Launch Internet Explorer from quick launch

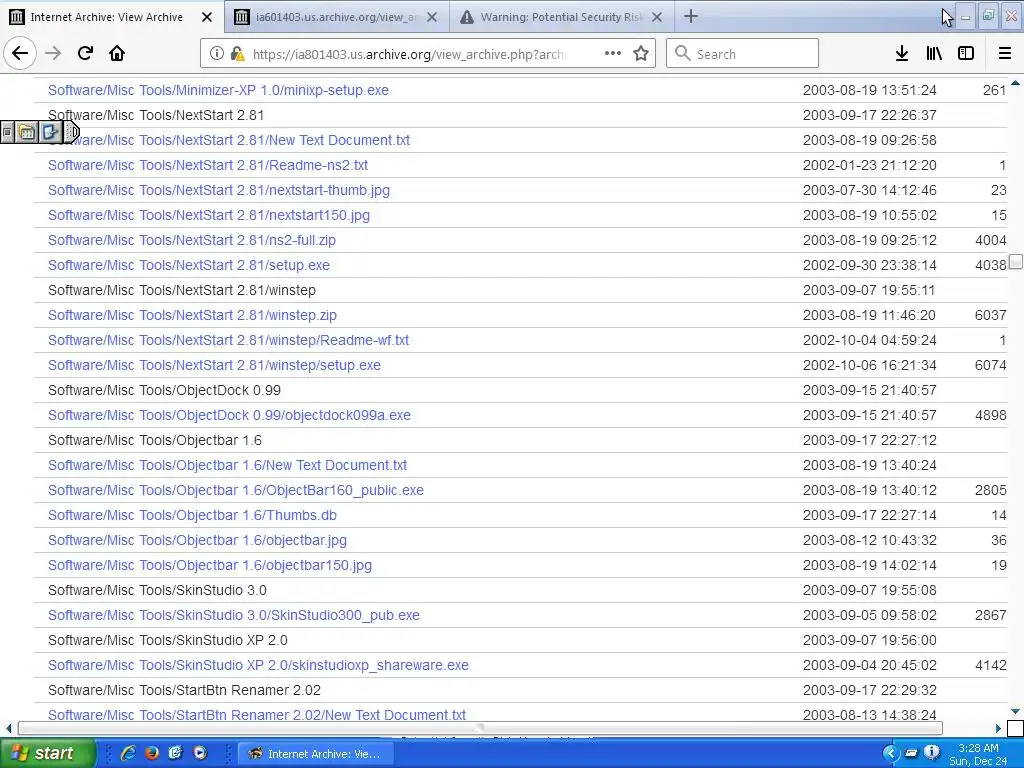128,753
